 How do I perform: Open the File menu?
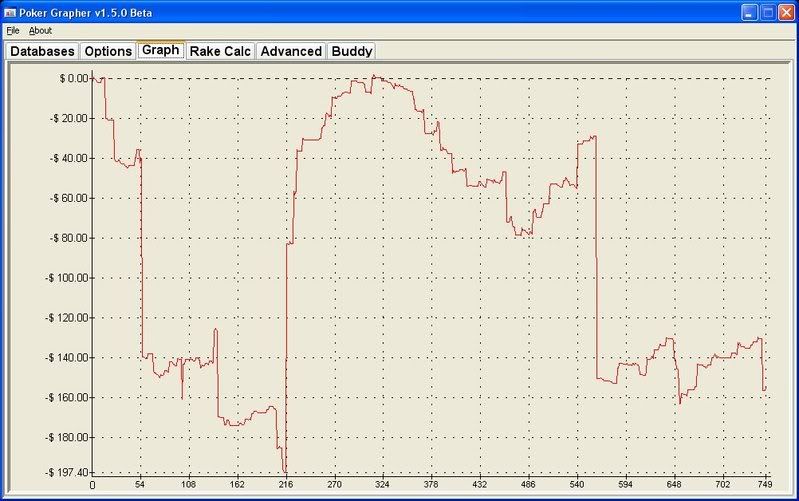coord(13,31)
